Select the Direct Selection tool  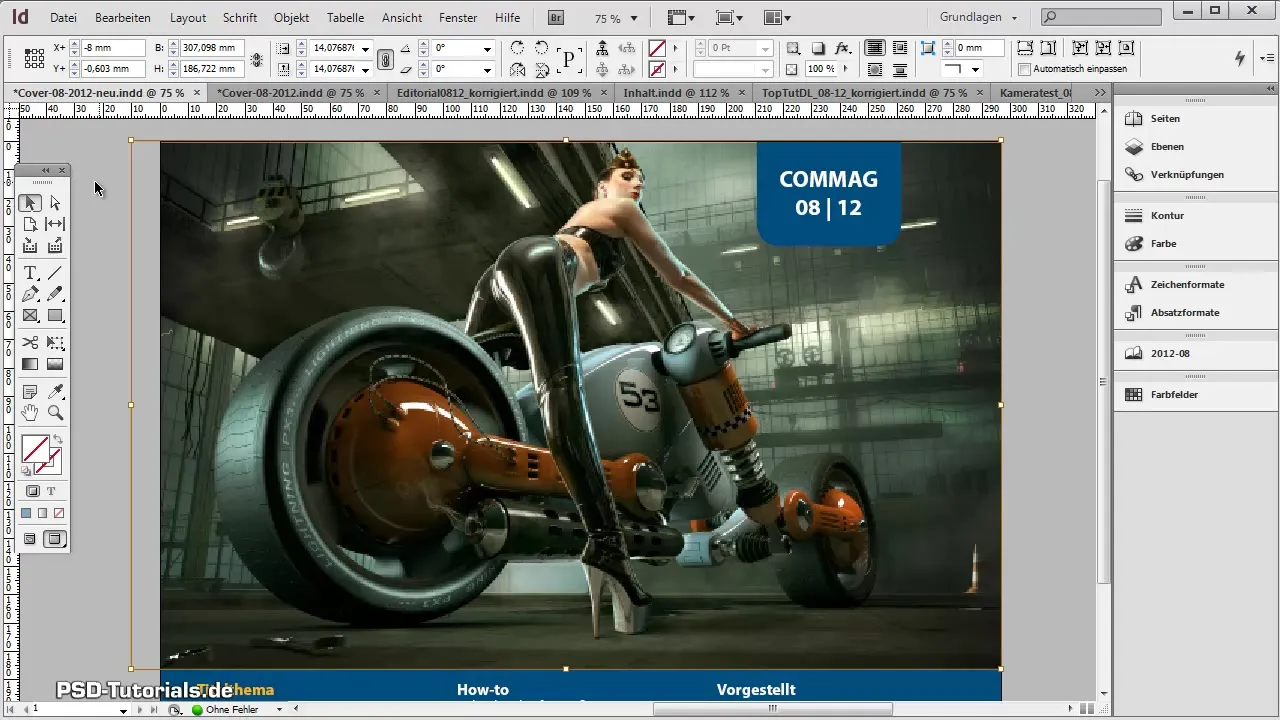pos(56,203)
